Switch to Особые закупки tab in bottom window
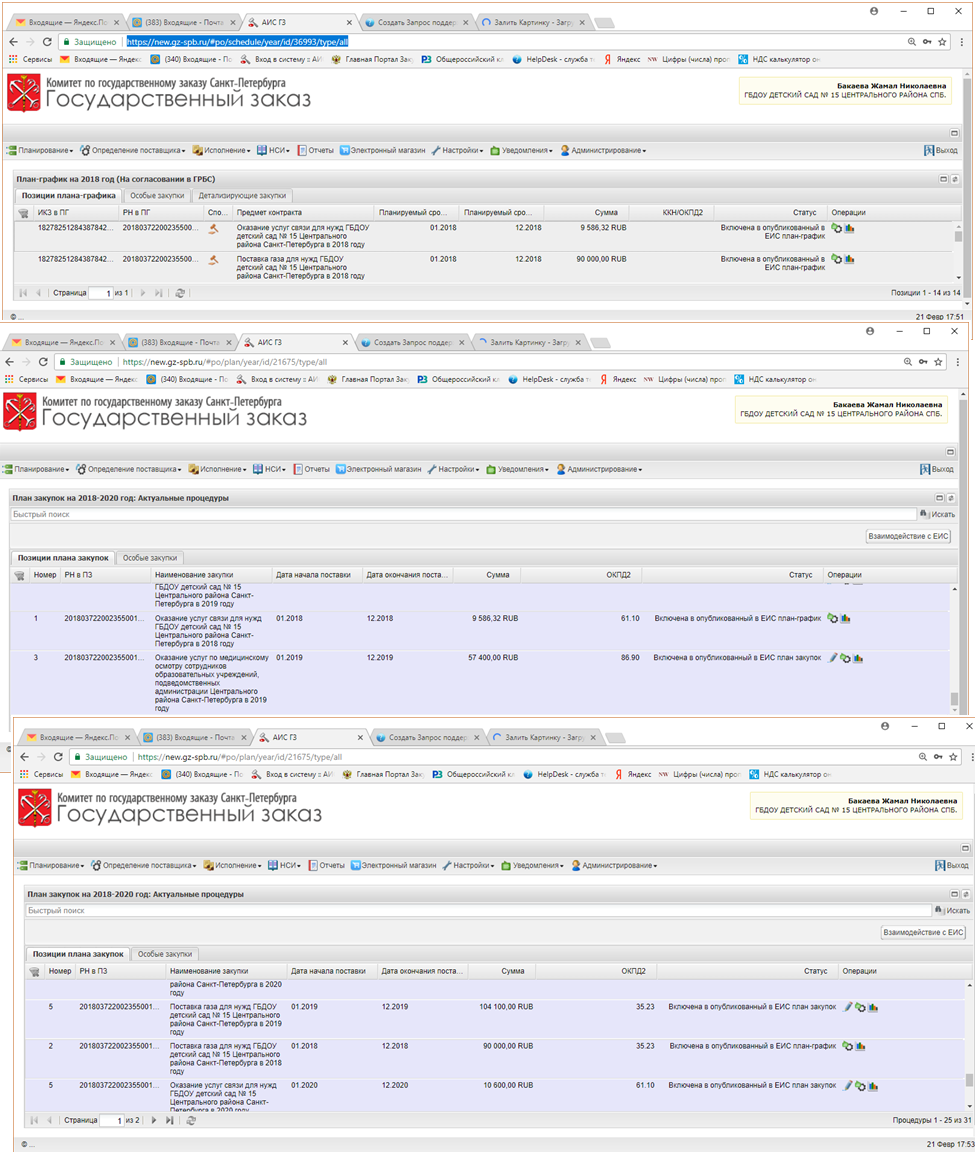Viewport: 975px width, 1152px height. click(165, 954)
